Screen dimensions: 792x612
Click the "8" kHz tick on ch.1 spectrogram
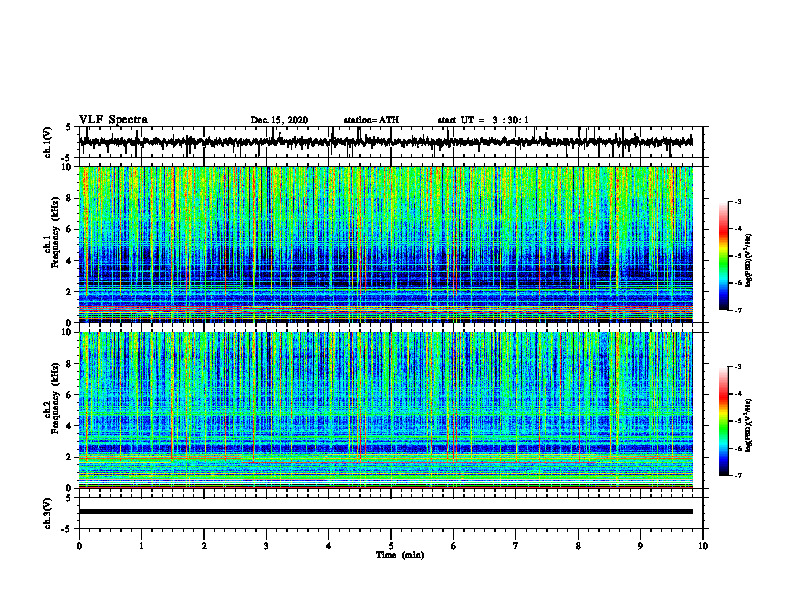70,198
